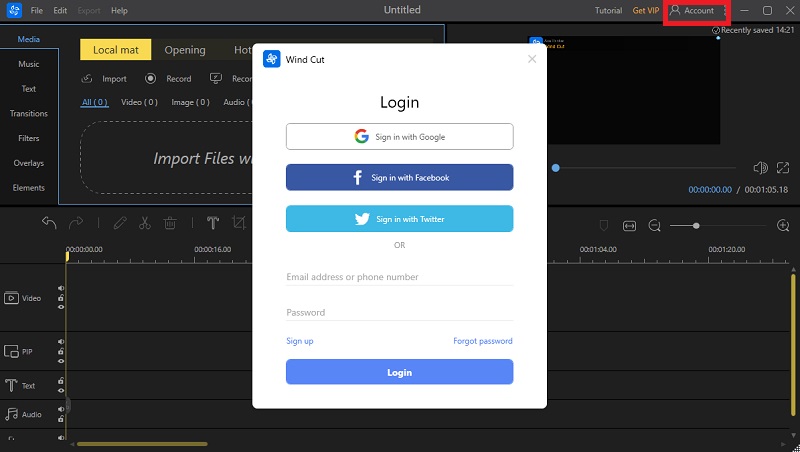Open the Account dropdown menu
The image size is (800, 452).
[x=697, y=11]
